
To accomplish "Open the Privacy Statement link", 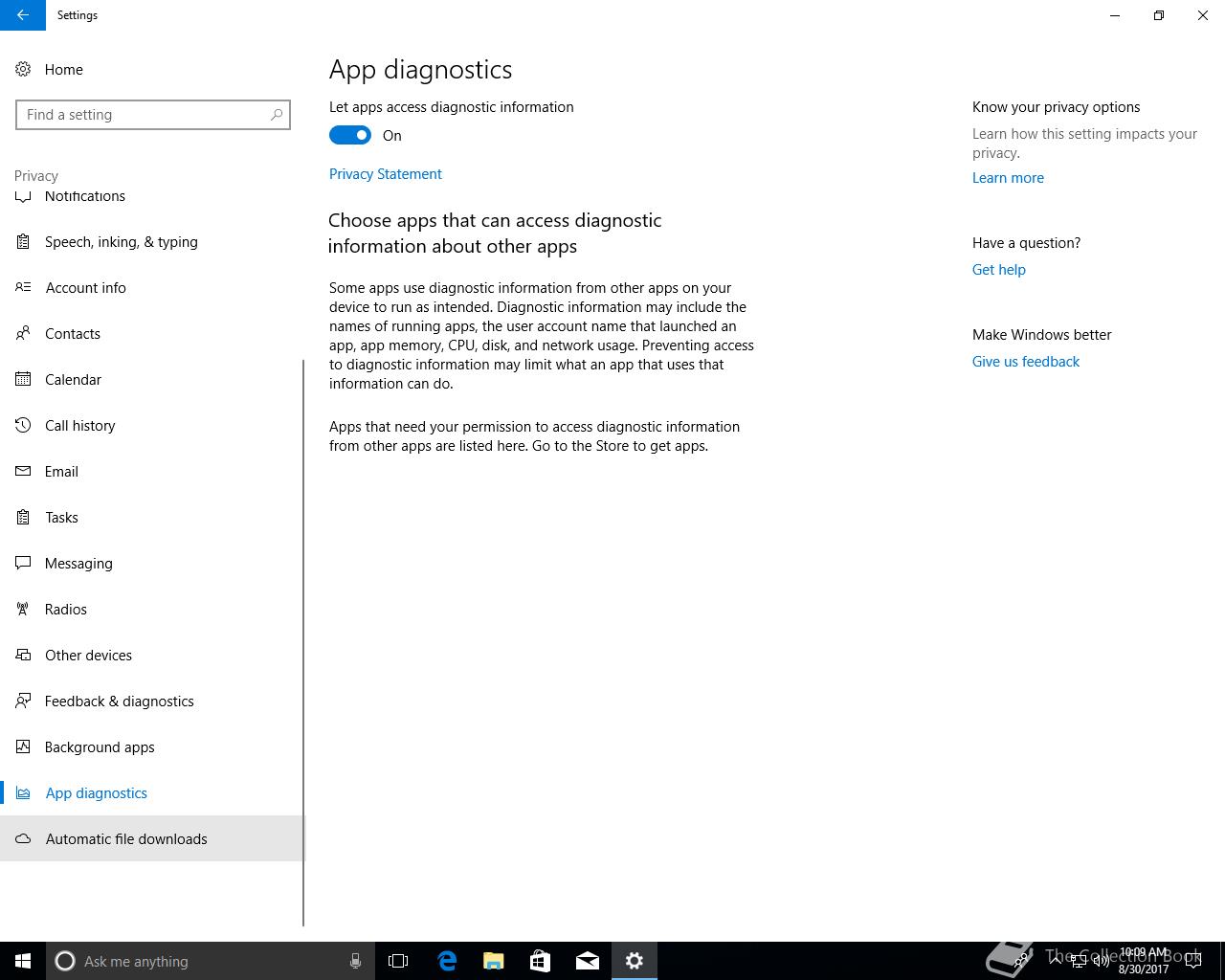I will tap(386, 174).
